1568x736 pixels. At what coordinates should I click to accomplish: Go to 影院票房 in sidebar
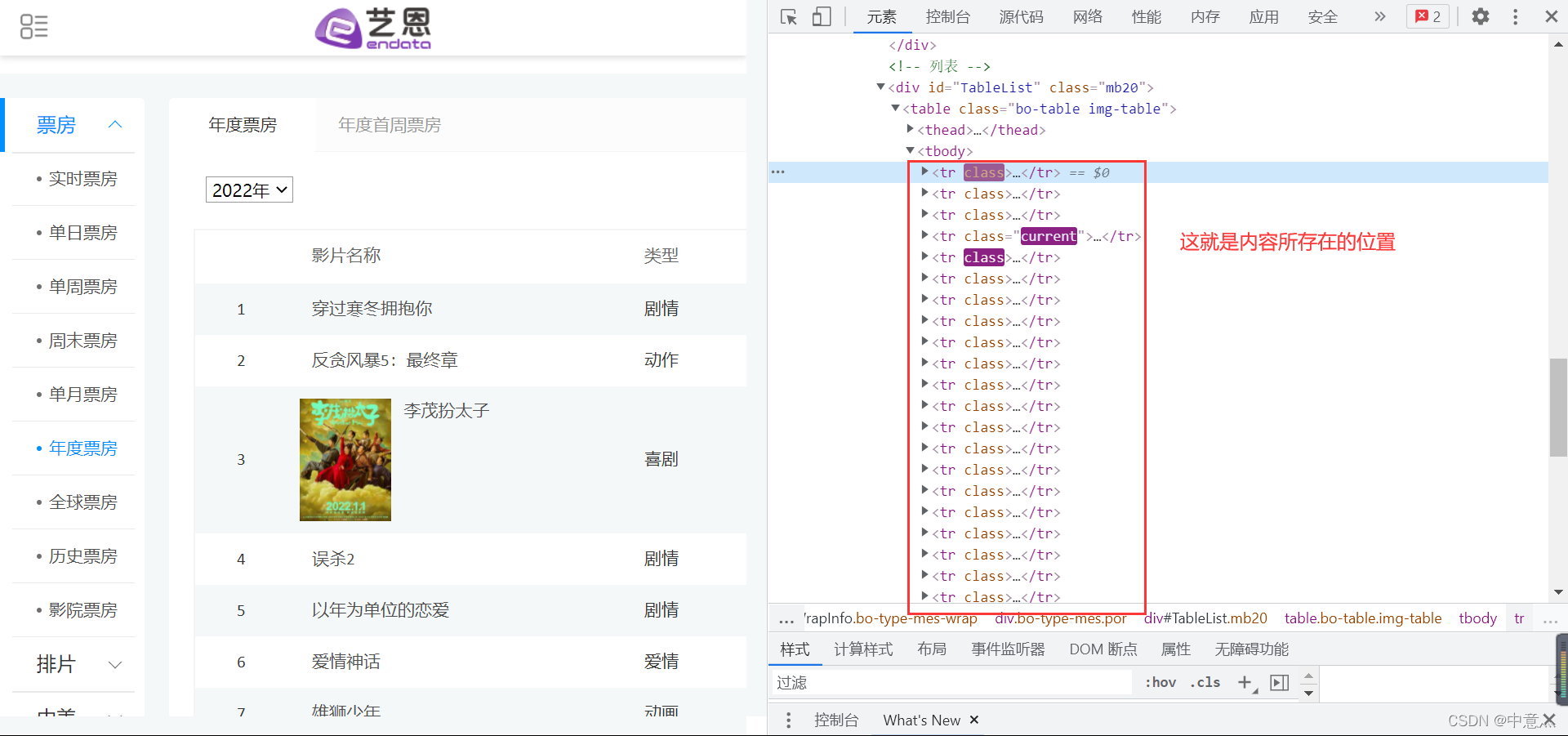[x=82, y=610]
